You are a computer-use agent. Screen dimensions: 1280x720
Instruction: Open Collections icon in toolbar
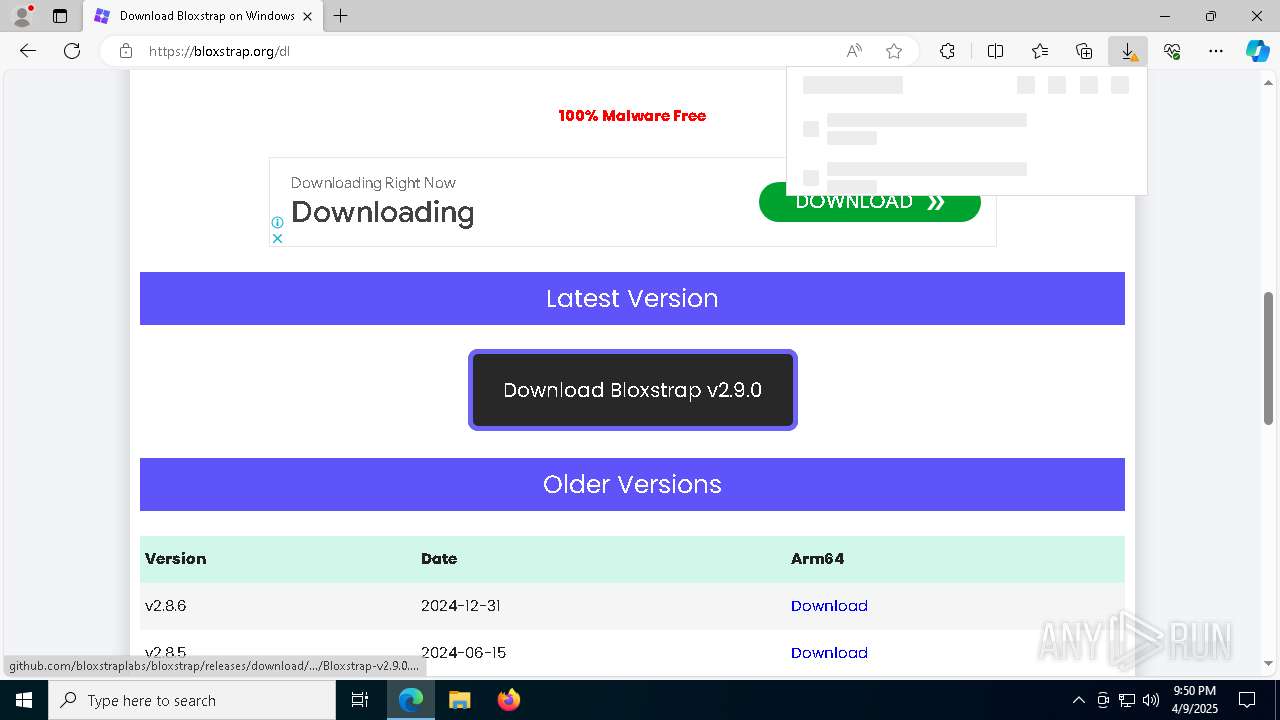(x=1084, y=51)
